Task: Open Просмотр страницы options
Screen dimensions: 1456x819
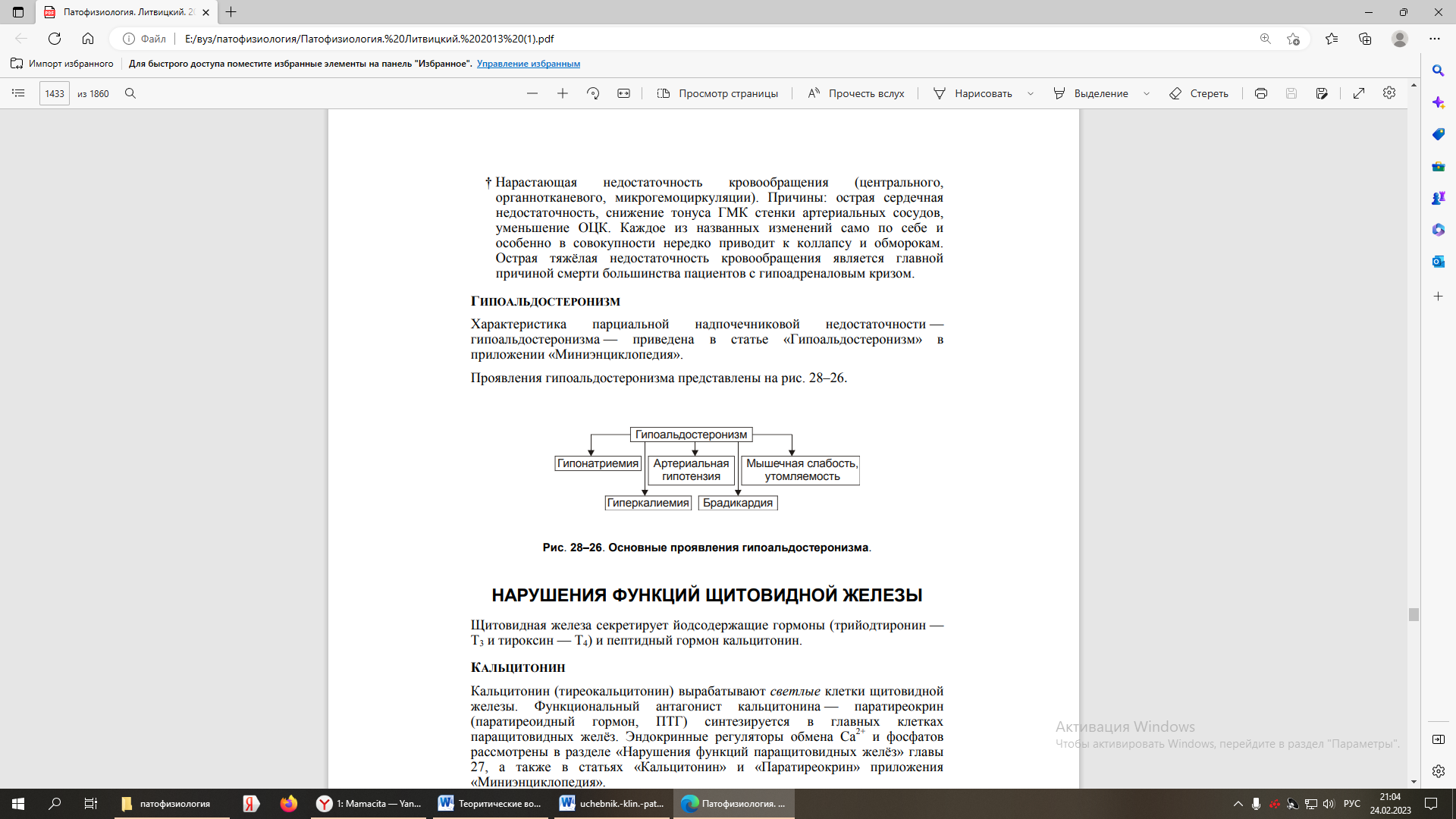Action: point(717,93)
